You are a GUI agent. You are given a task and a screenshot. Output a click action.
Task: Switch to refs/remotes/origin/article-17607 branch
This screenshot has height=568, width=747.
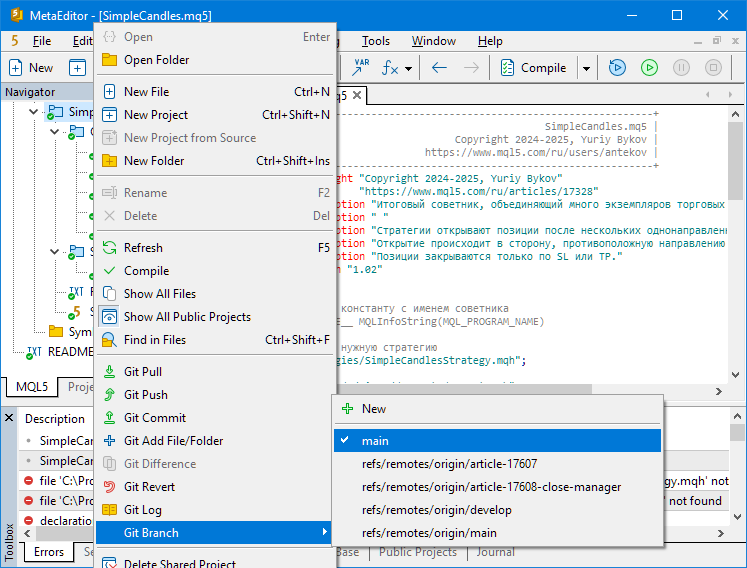497,464
